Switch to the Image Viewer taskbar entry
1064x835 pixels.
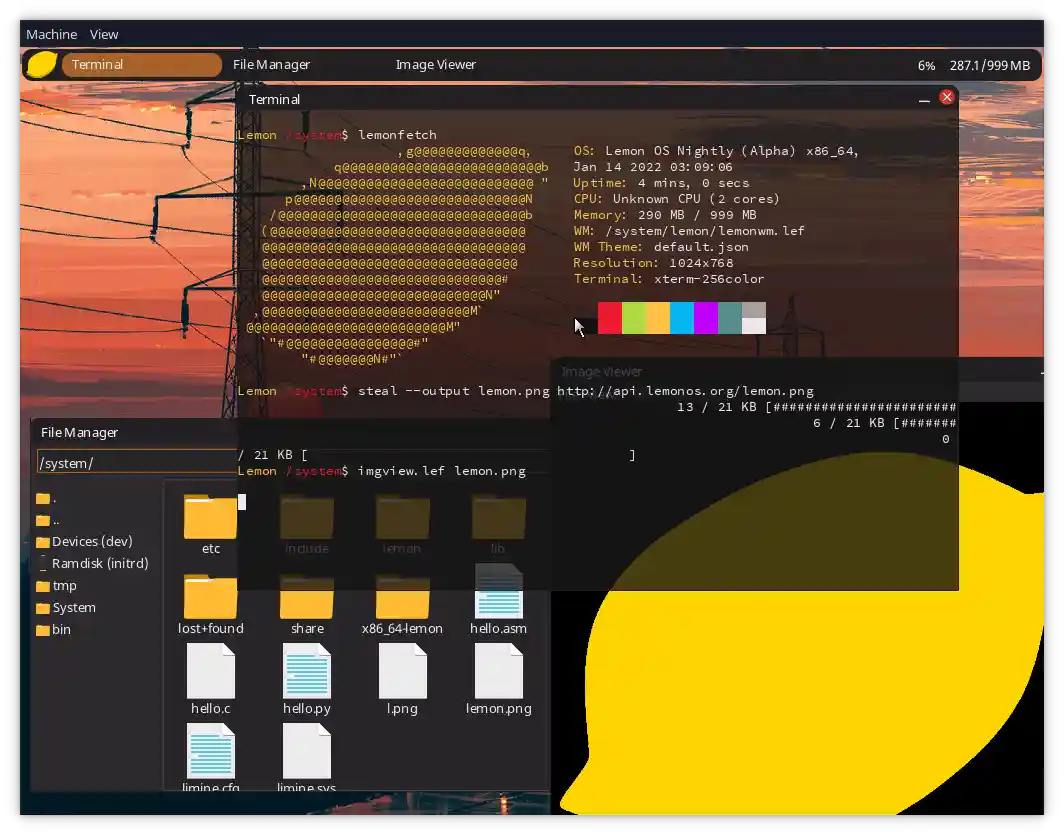tap(436, 64)
